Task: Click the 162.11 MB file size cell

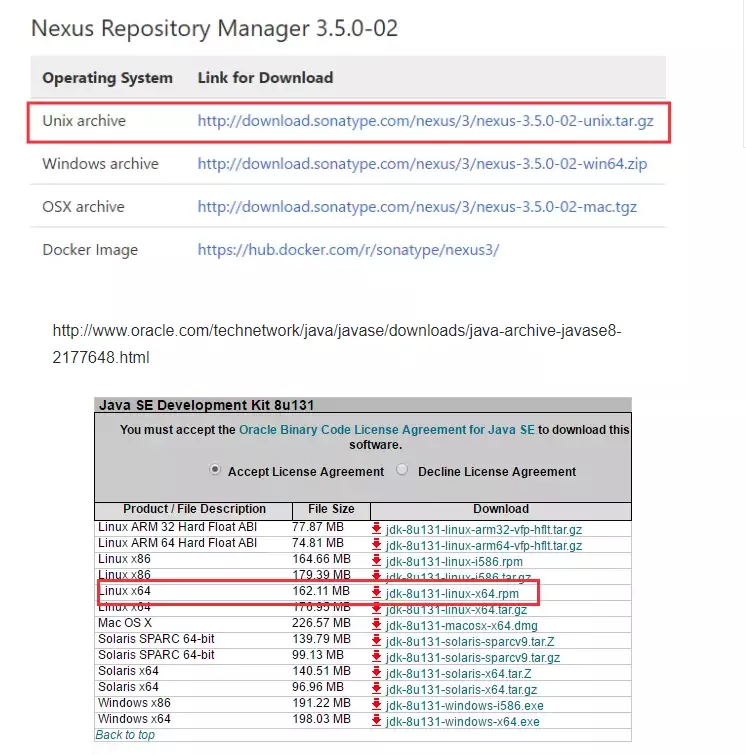Action: tap(321, 591)
